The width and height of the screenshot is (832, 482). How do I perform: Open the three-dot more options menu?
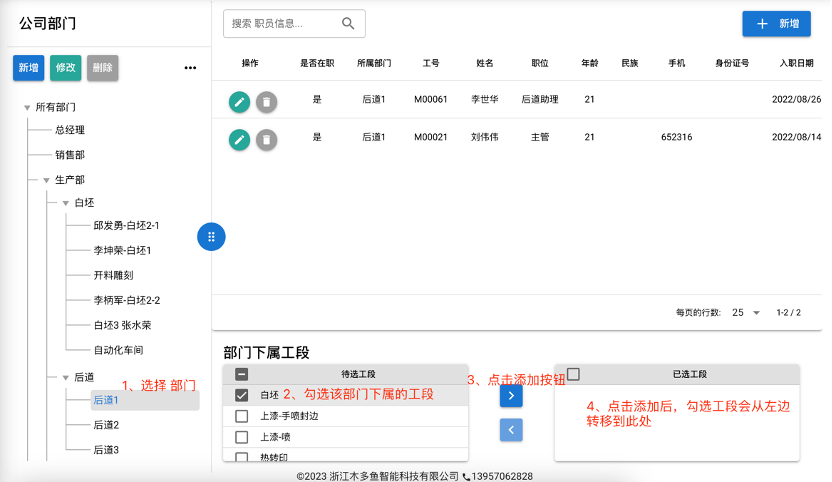click(190, 68)
